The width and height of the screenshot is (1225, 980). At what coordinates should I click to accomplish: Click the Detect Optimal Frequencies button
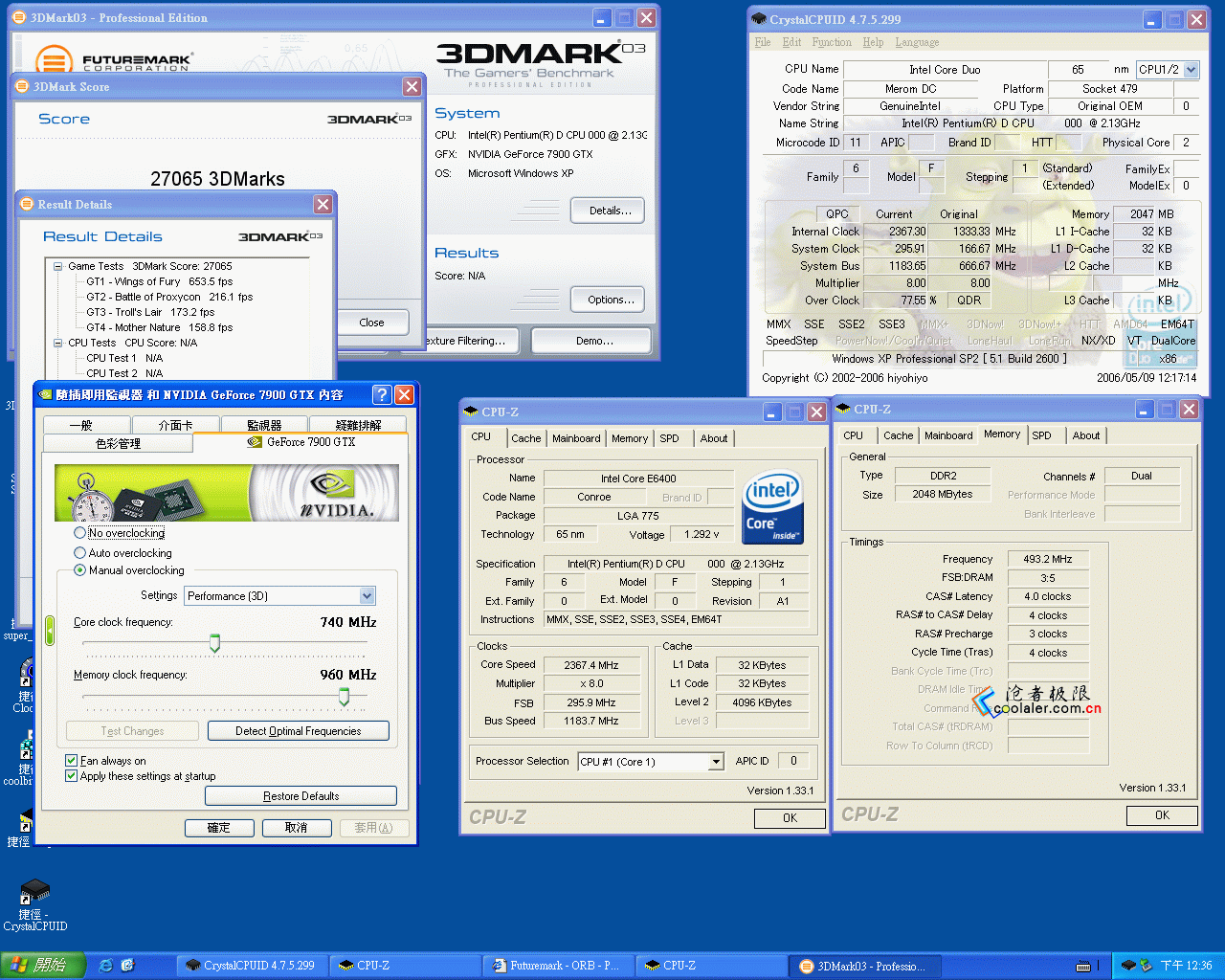298,731
